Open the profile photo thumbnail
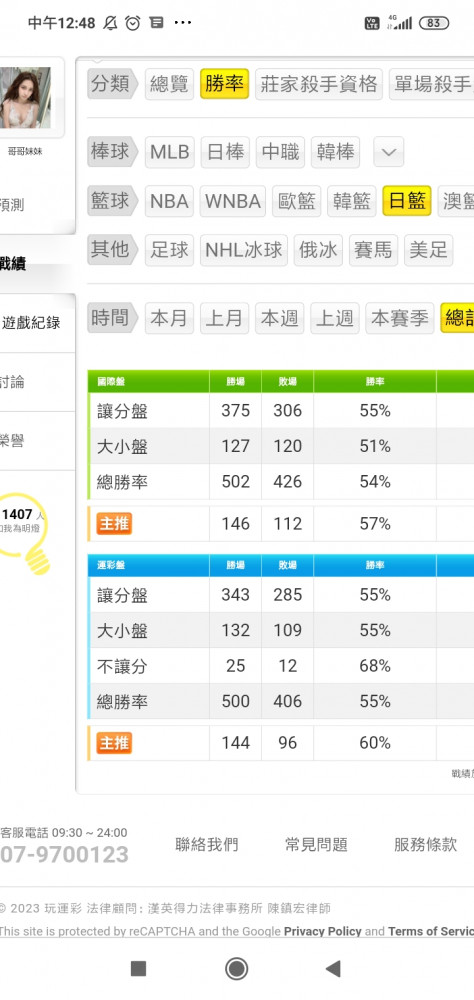Viewport: 474px width, 1000px height. (x=26, y=98)
